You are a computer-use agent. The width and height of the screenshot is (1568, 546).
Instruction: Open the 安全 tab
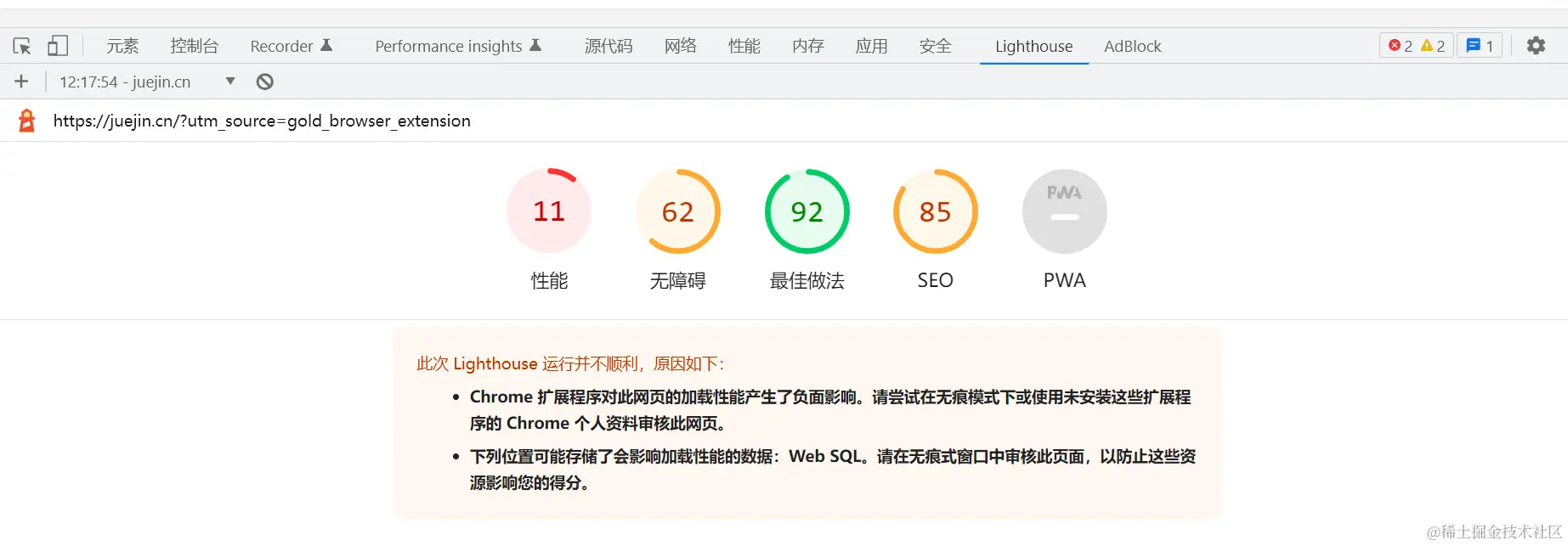(936, 46)
